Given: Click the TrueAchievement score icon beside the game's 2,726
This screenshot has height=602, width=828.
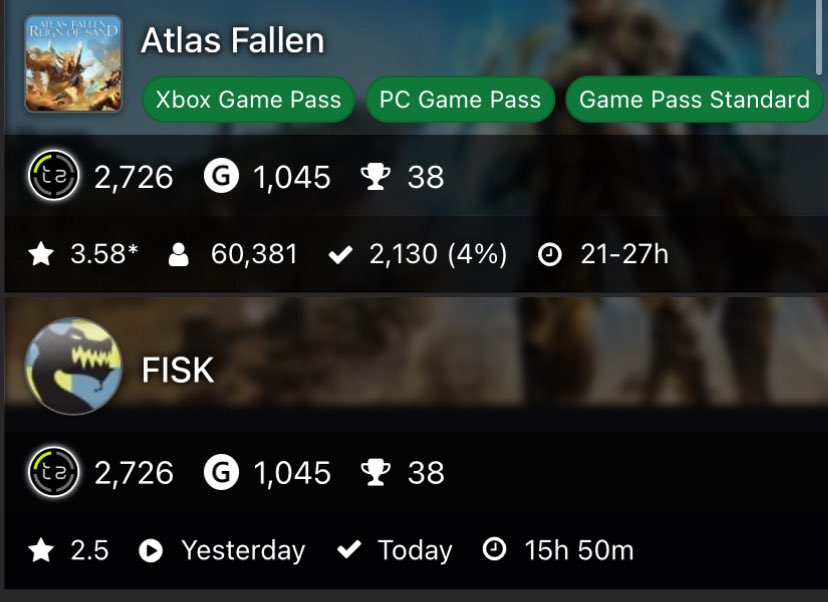Looking at the screenshot, I should tap(53, 175).
